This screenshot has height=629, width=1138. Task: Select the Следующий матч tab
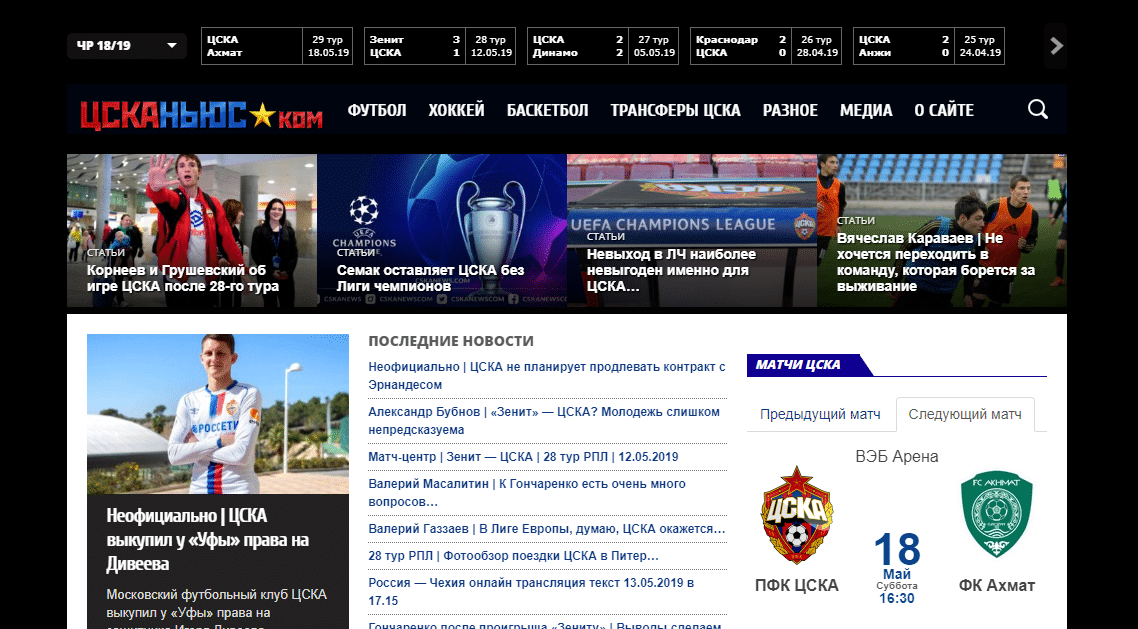coord(965,414)
